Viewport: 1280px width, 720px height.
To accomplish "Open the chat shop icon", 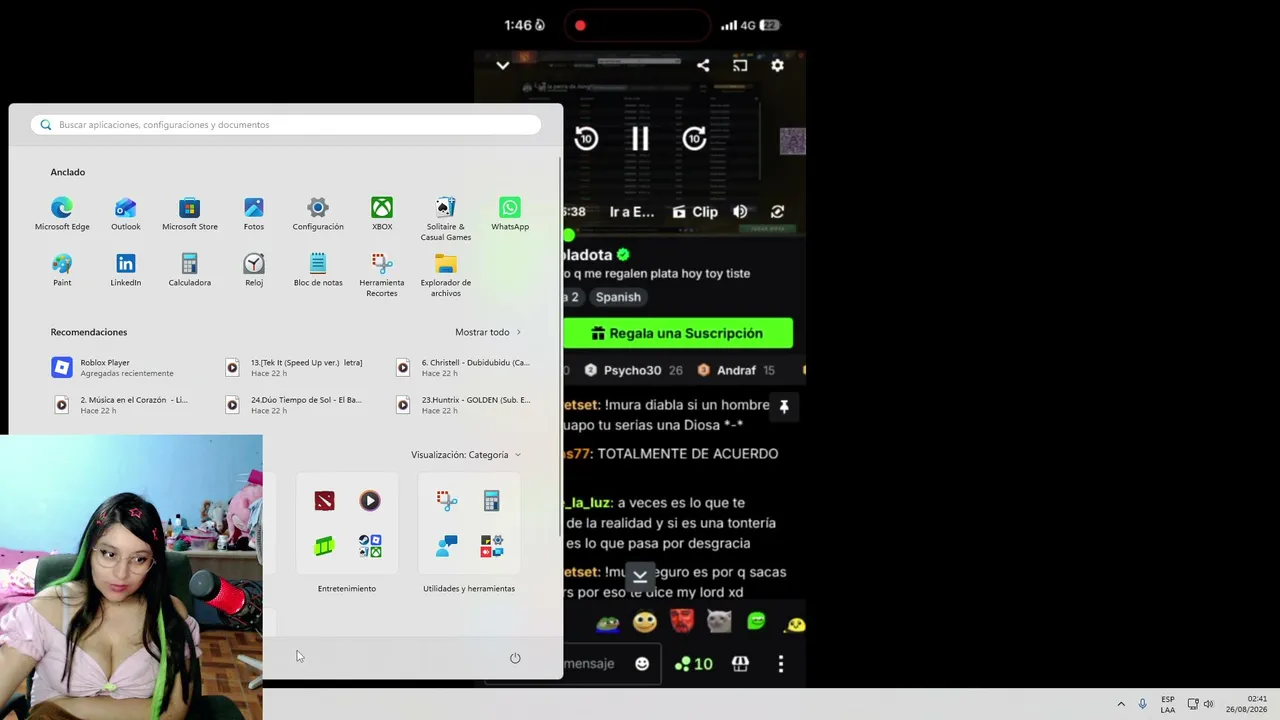I will point(740,663).
